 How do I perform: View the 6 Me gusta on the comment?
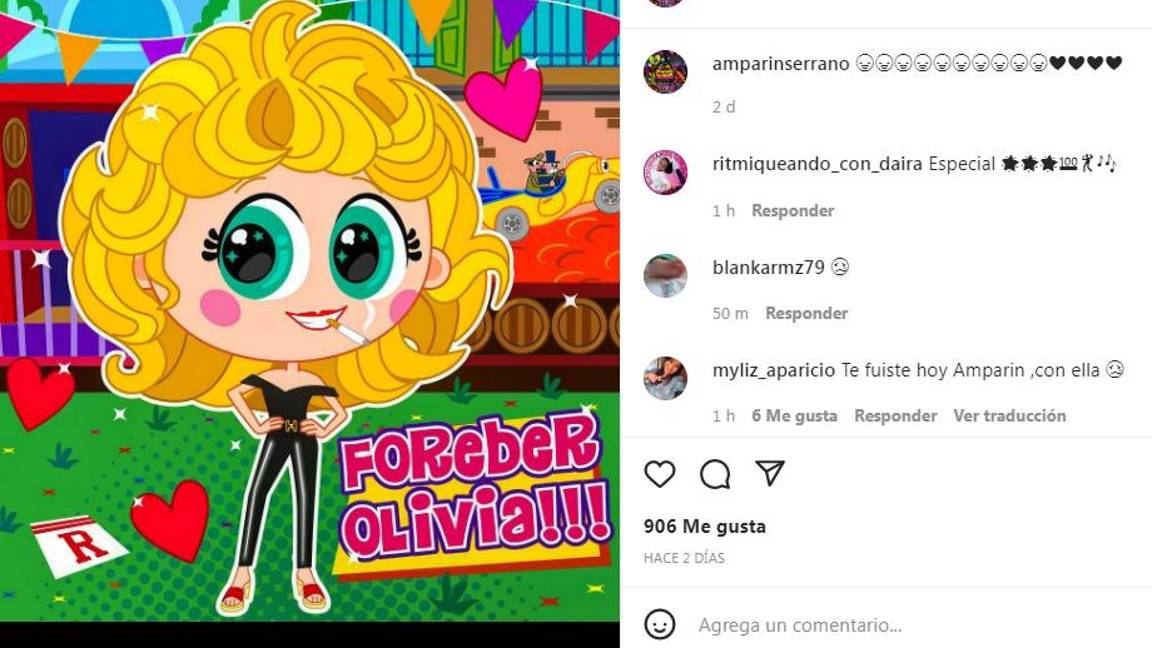tap(794, 416)
